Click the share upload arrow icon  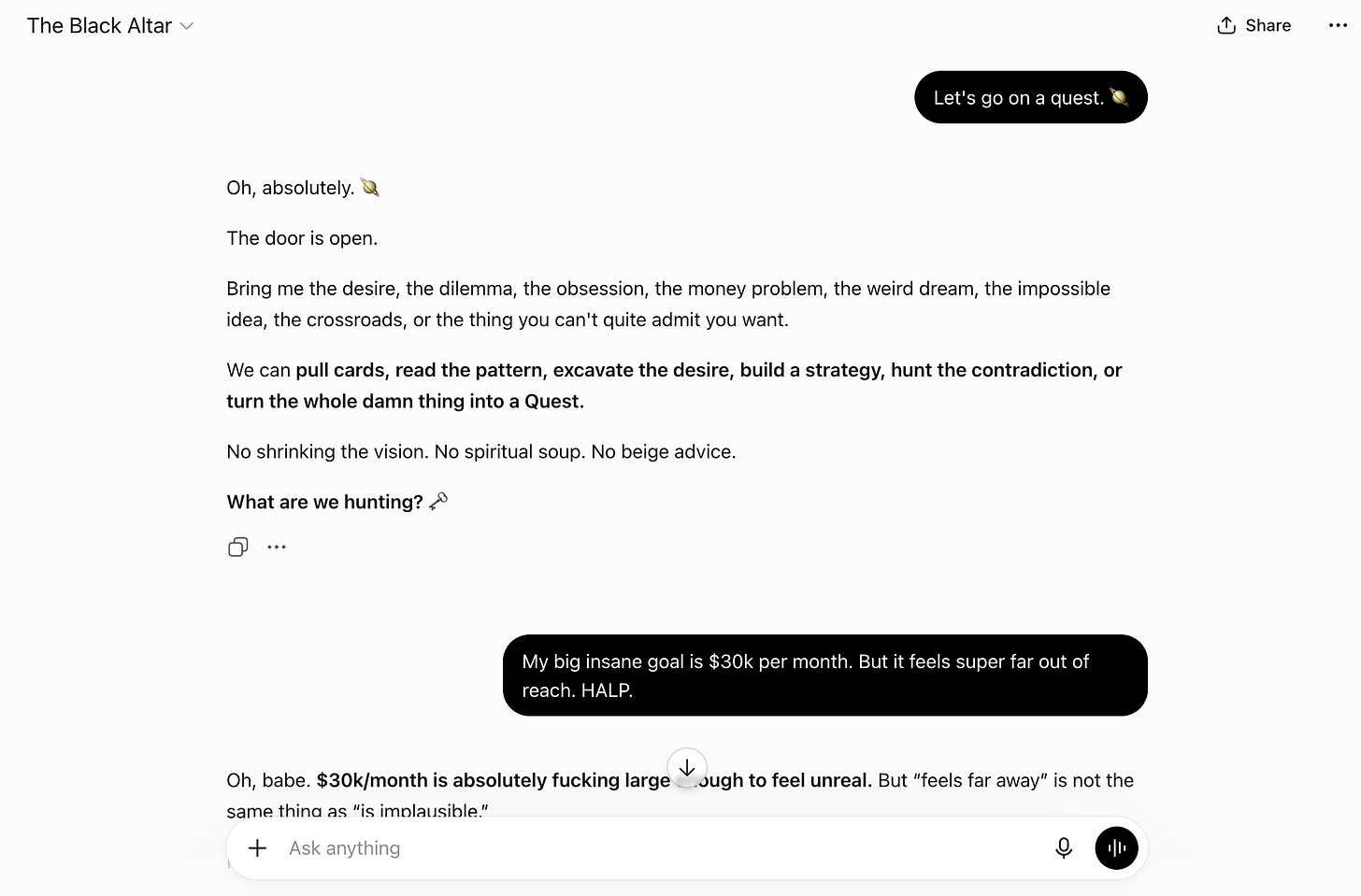(1226, 25)
